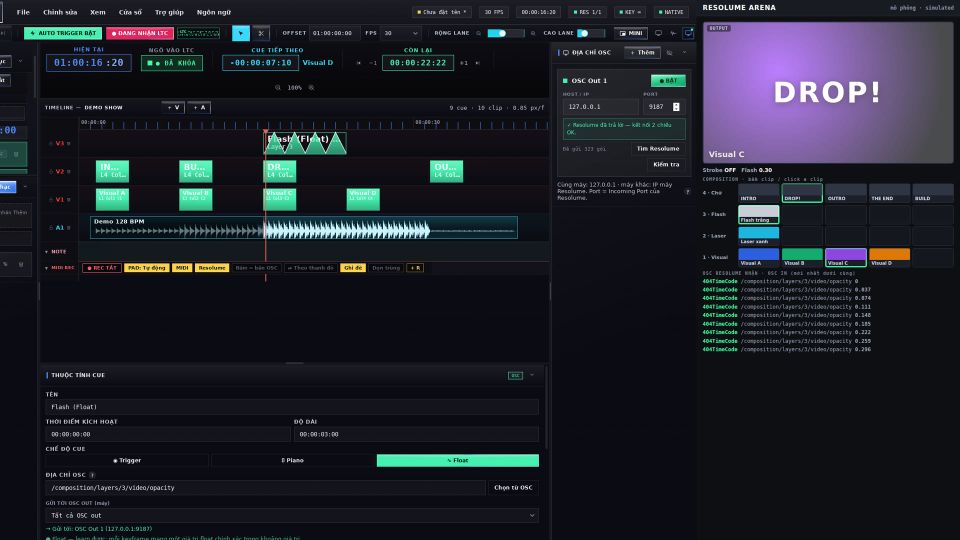The width and height of the screenshot is (960, 540).
Task: Select Float cue mode
Action: (457, 460)
